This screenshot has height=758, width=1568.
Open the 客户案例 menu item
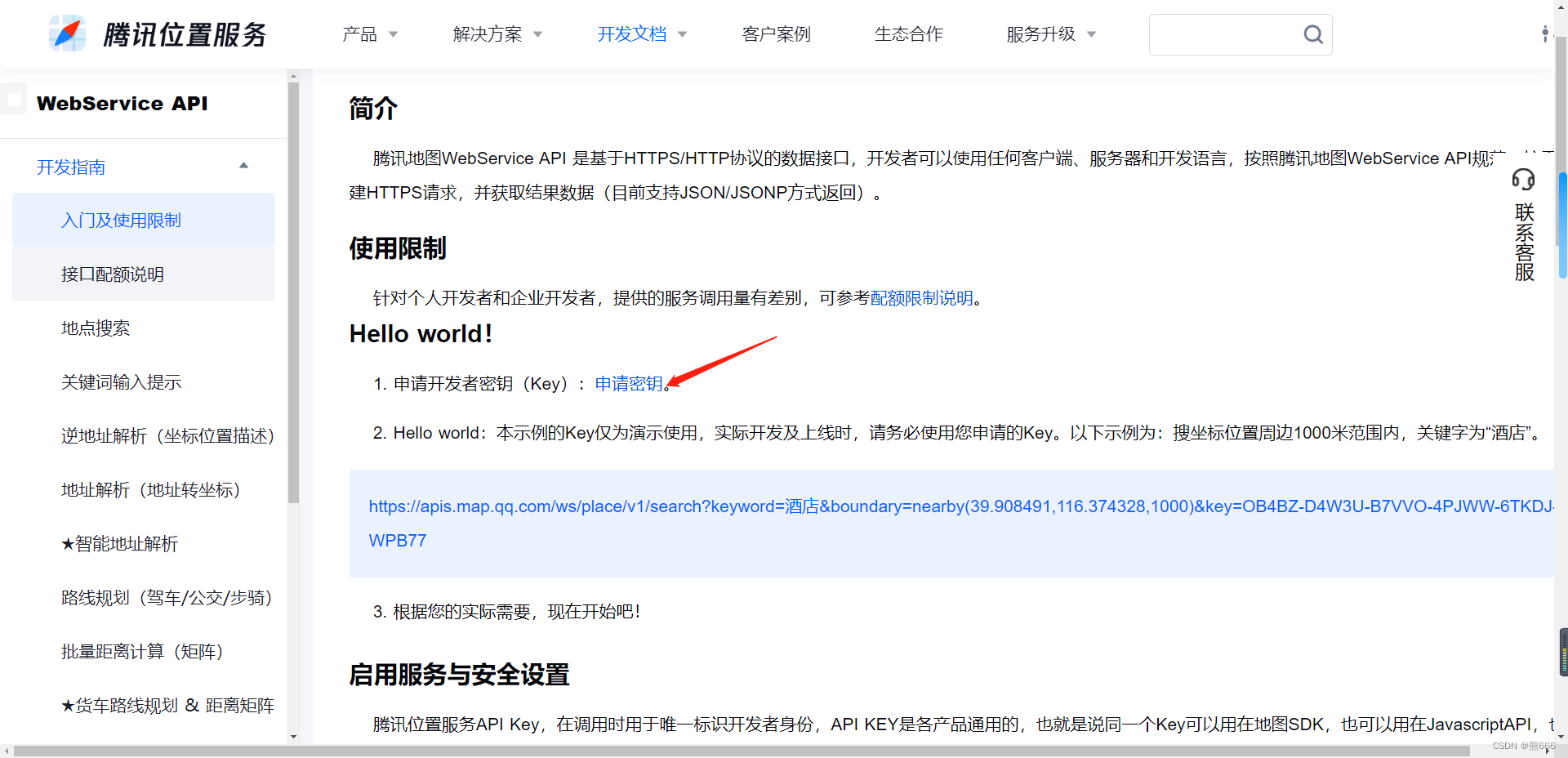click(x=776, y=34)
